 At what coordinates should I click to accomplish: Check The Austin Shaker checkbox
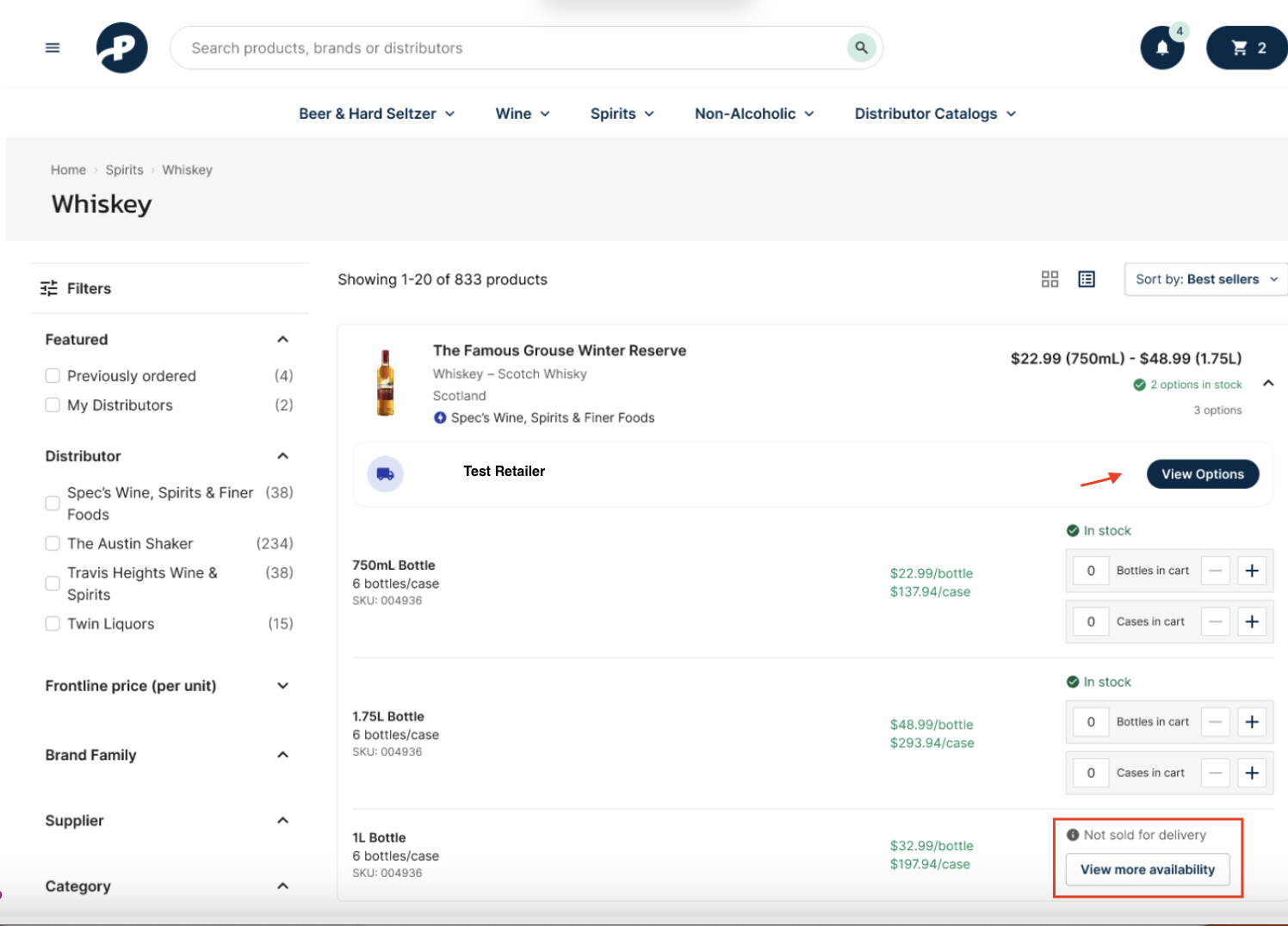pyautogui.click(x=53, y=543)
